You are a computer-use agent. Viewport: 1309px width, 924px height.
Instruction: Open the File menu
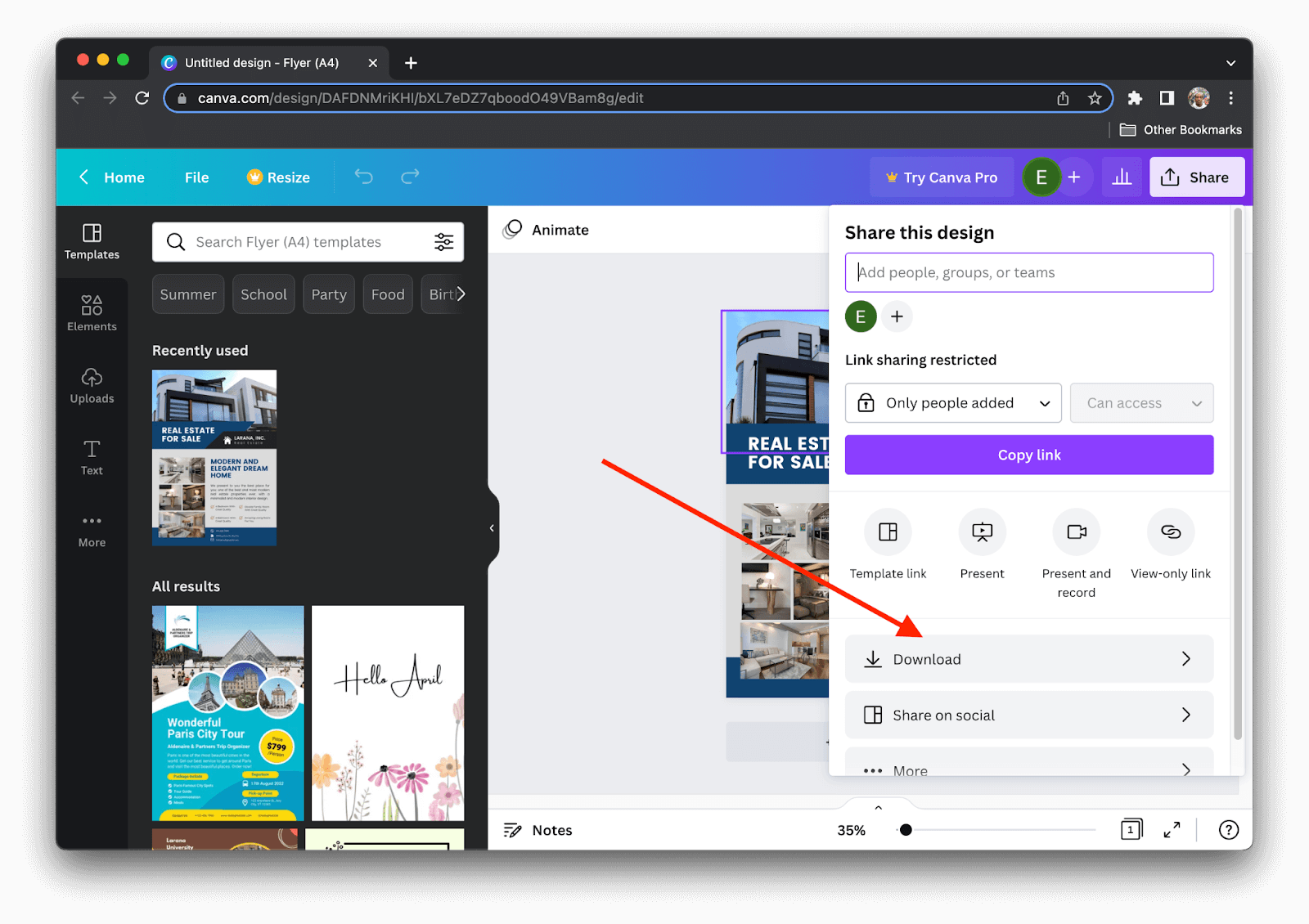(196, 177)
